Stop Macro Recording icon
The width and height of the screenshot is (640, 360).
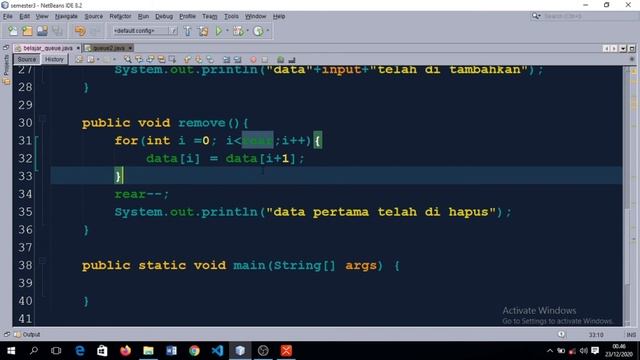pos(264,60)
